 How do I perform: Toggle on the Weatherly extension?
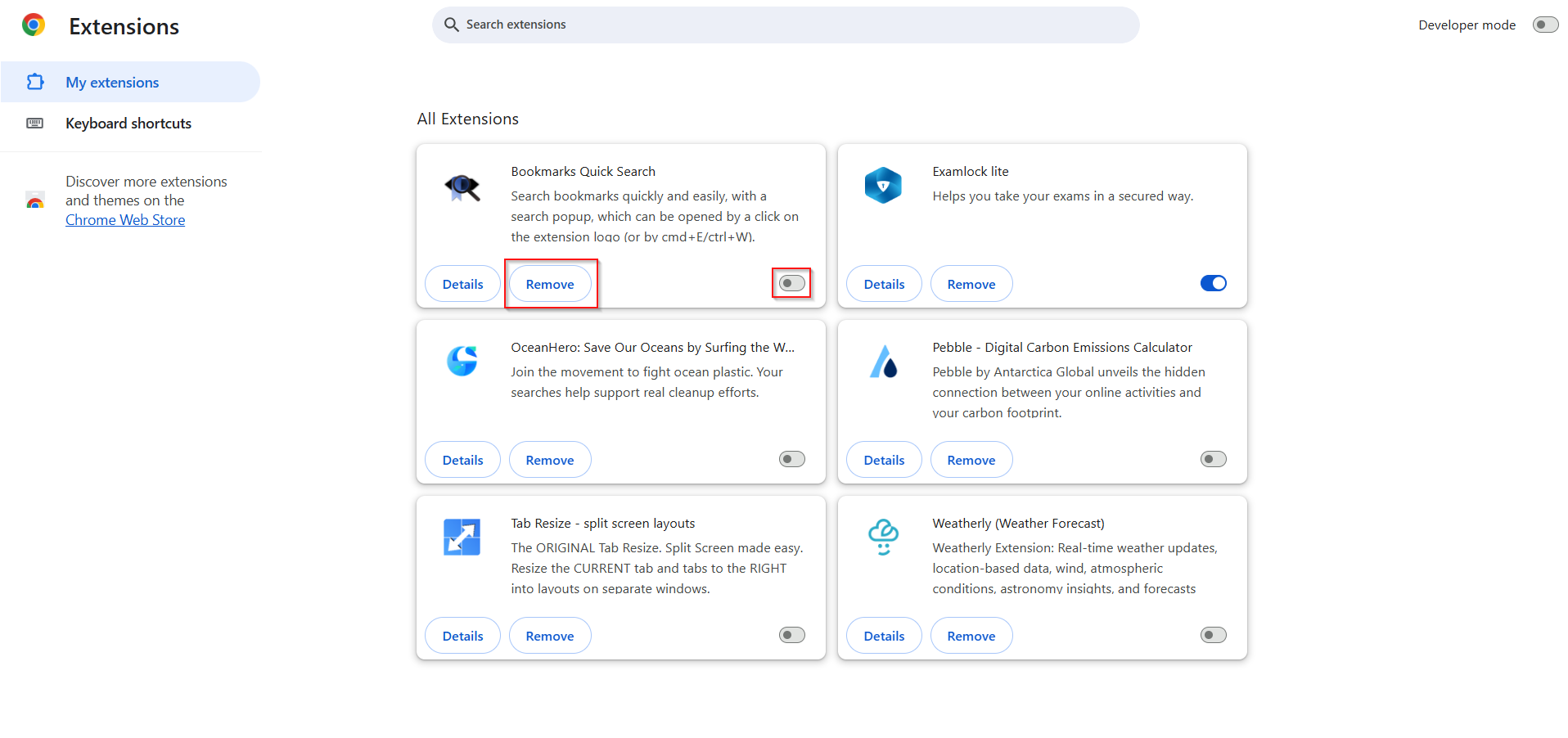[x=1213, y=635]
